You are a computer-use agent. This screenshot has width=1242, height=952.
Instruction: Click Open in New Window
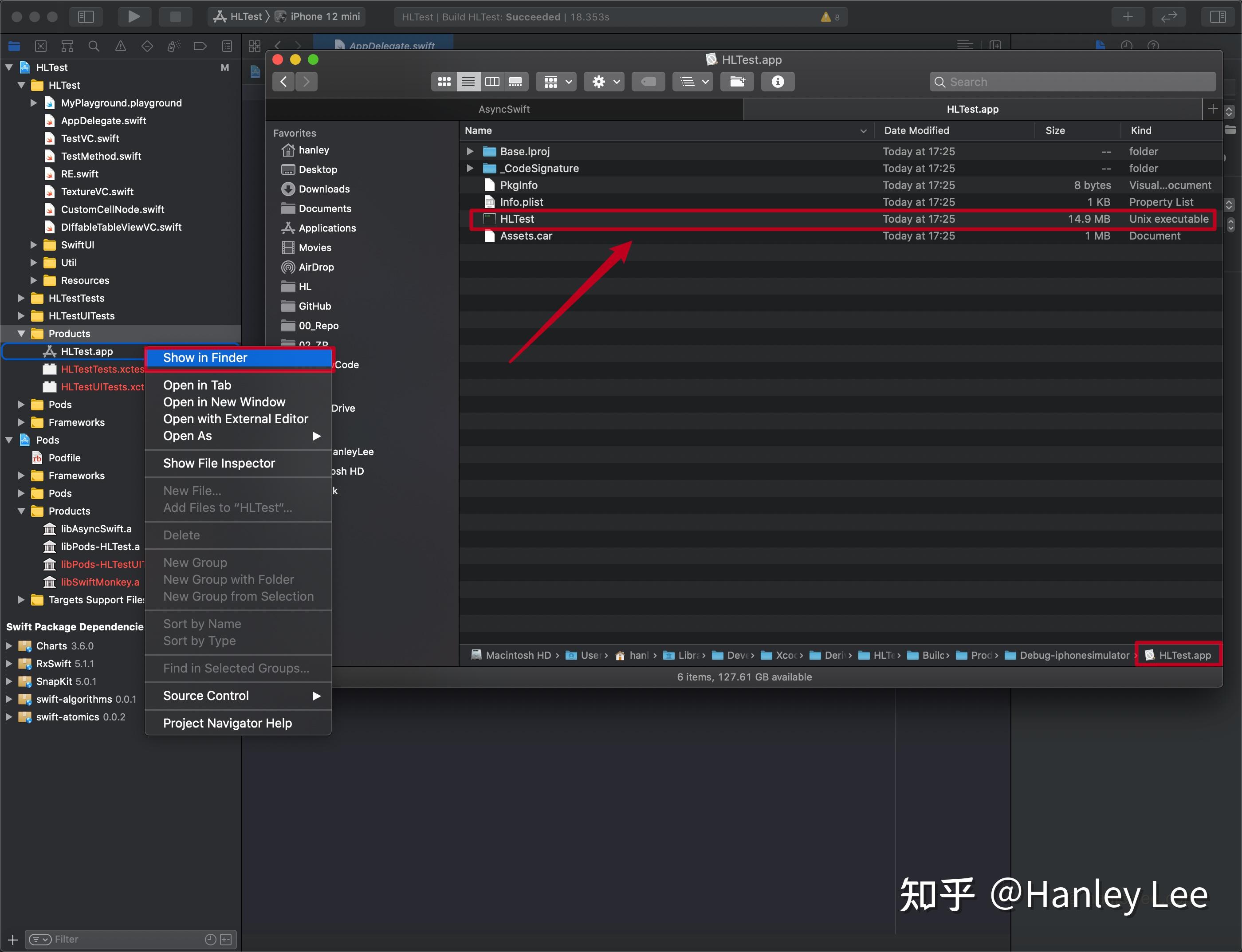pyautogui.click(x=224, y=402)
